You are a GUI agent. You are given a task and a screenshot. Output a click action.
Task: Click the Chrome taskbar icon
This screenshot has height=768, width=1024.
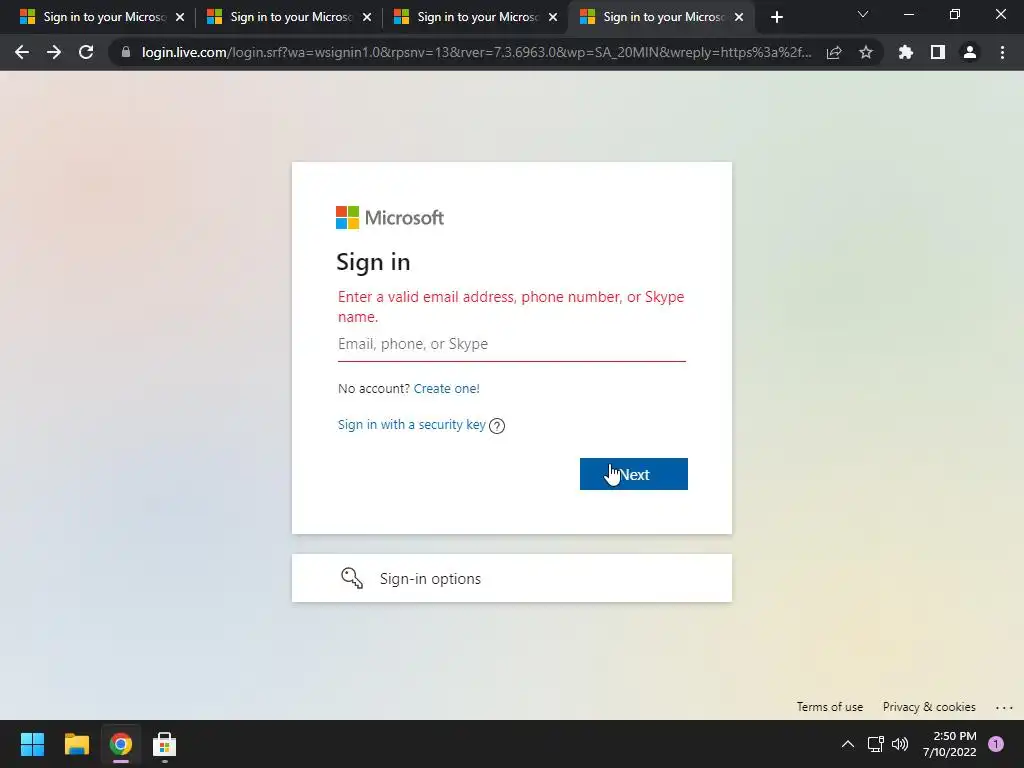coord(121,744)
